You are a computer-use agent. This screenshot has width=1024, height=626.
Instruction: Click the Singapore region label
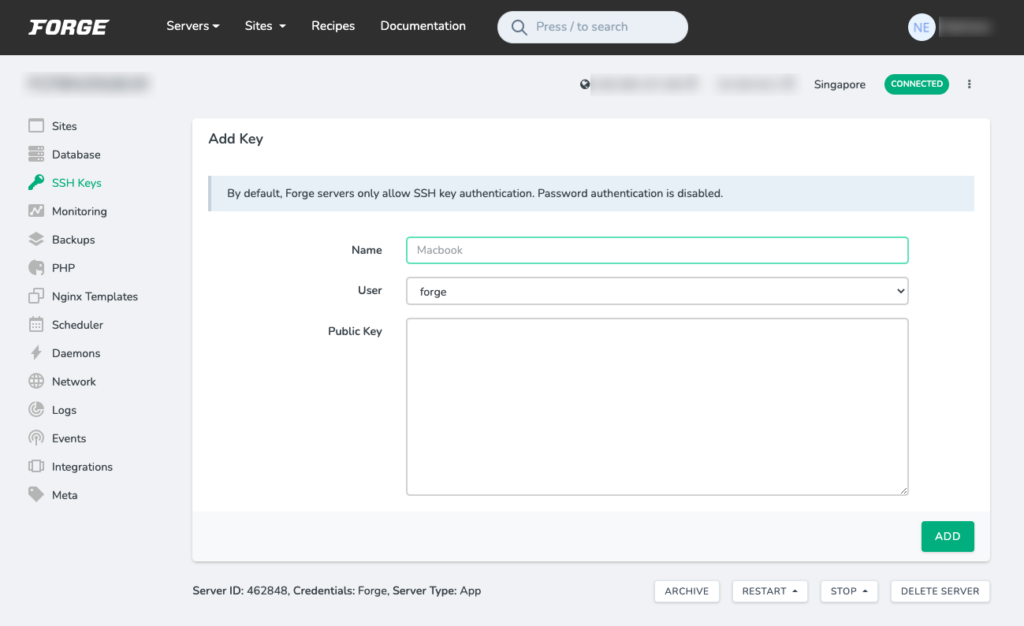[x=839, y=84]
